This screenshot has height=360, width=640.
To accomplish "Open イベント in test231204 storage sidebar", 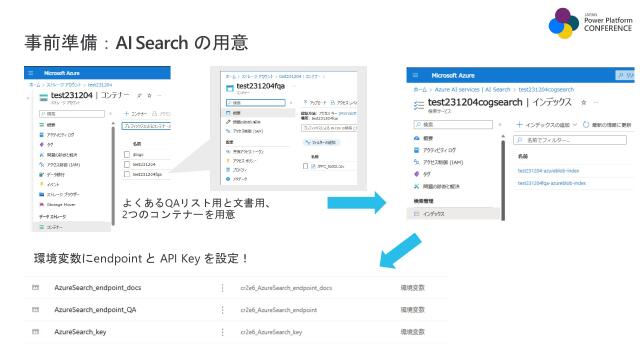I will coord(53,184).
